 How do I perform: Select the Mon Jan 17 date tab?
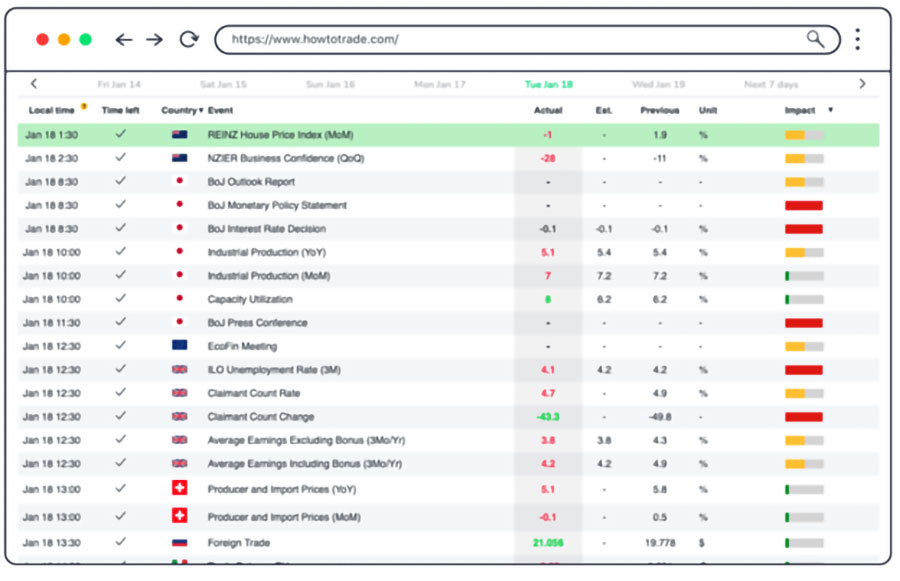click(x=440, y=84)
